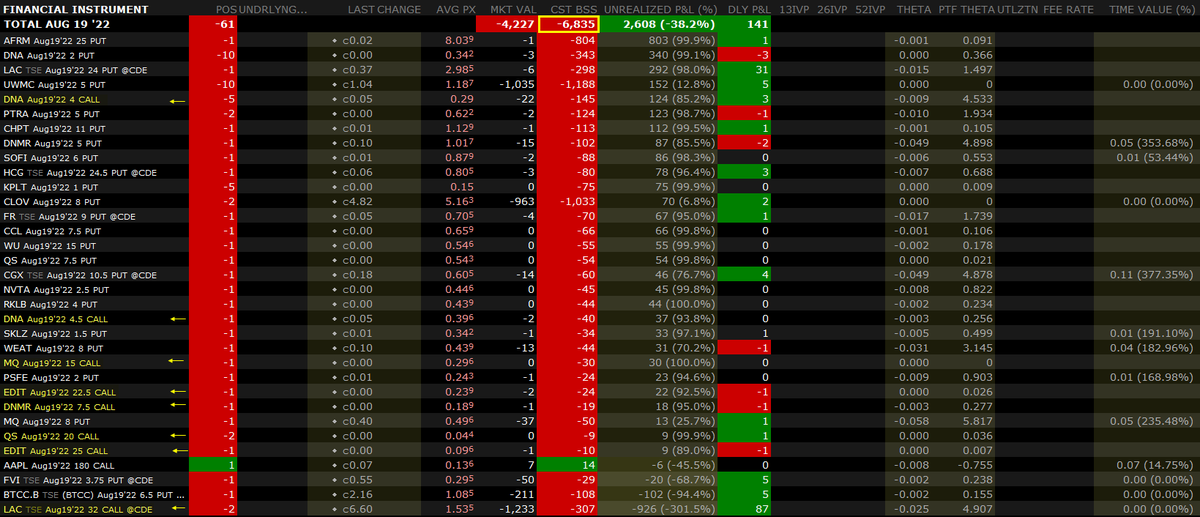Select the UWMC Aug19'22 5 PUT row
This screenshot has width=1200, height=517.
[600, 85]
